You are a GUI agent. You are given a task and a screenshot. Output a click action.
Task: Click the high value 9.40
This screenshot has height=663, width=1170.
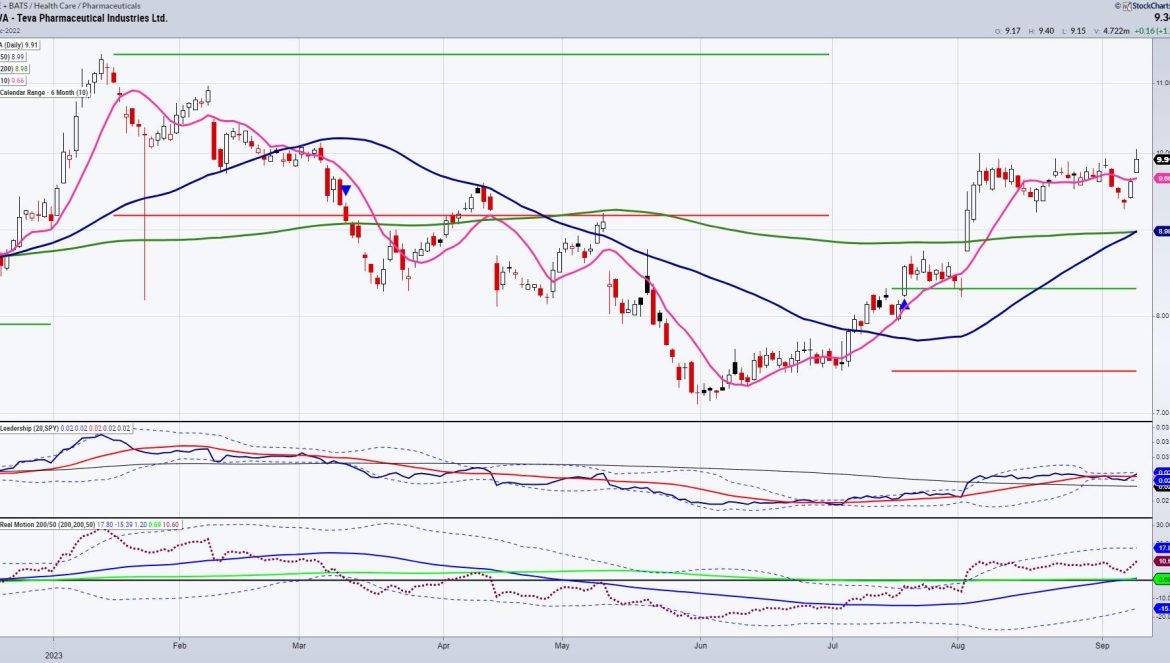tap(1045, 31)
